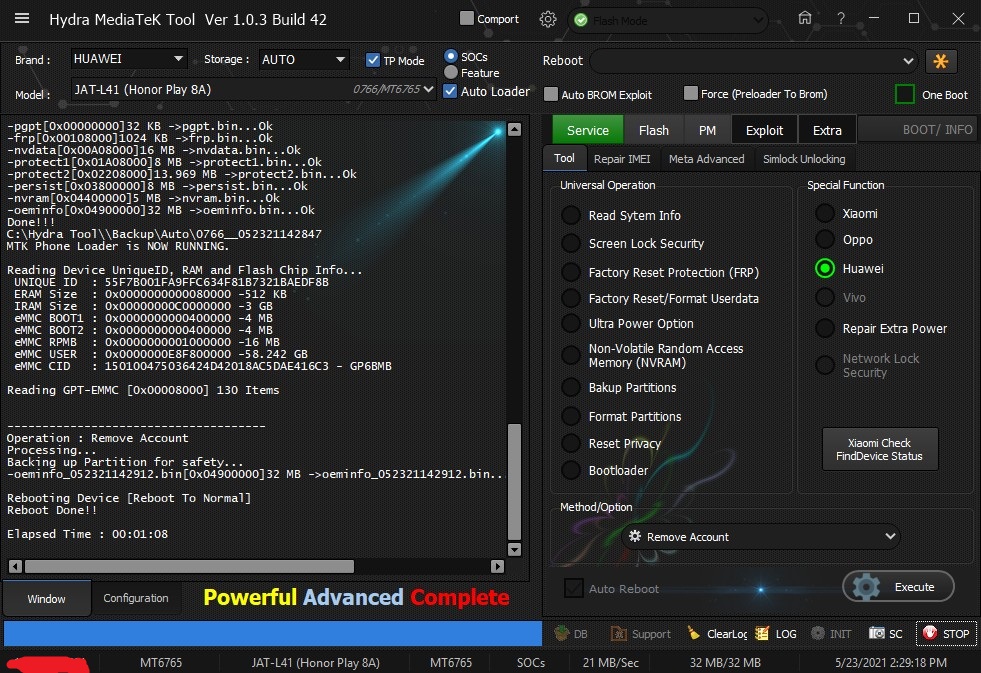This screenshot has height=673, width=981.
Task: Open the Method/Option Remove Account dropdown
Action: 760,537
